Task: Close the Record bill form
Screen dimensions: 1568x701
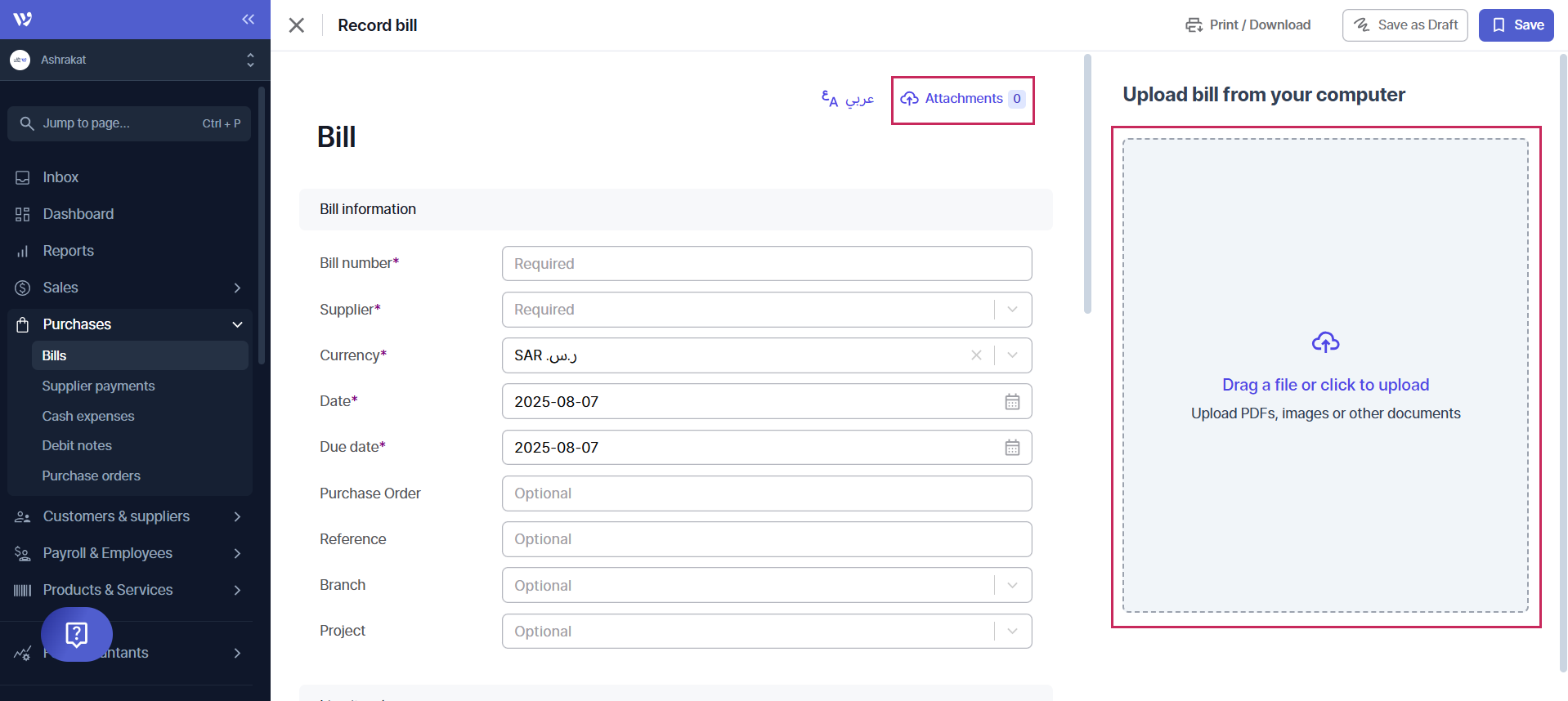Action: (297, 25)
